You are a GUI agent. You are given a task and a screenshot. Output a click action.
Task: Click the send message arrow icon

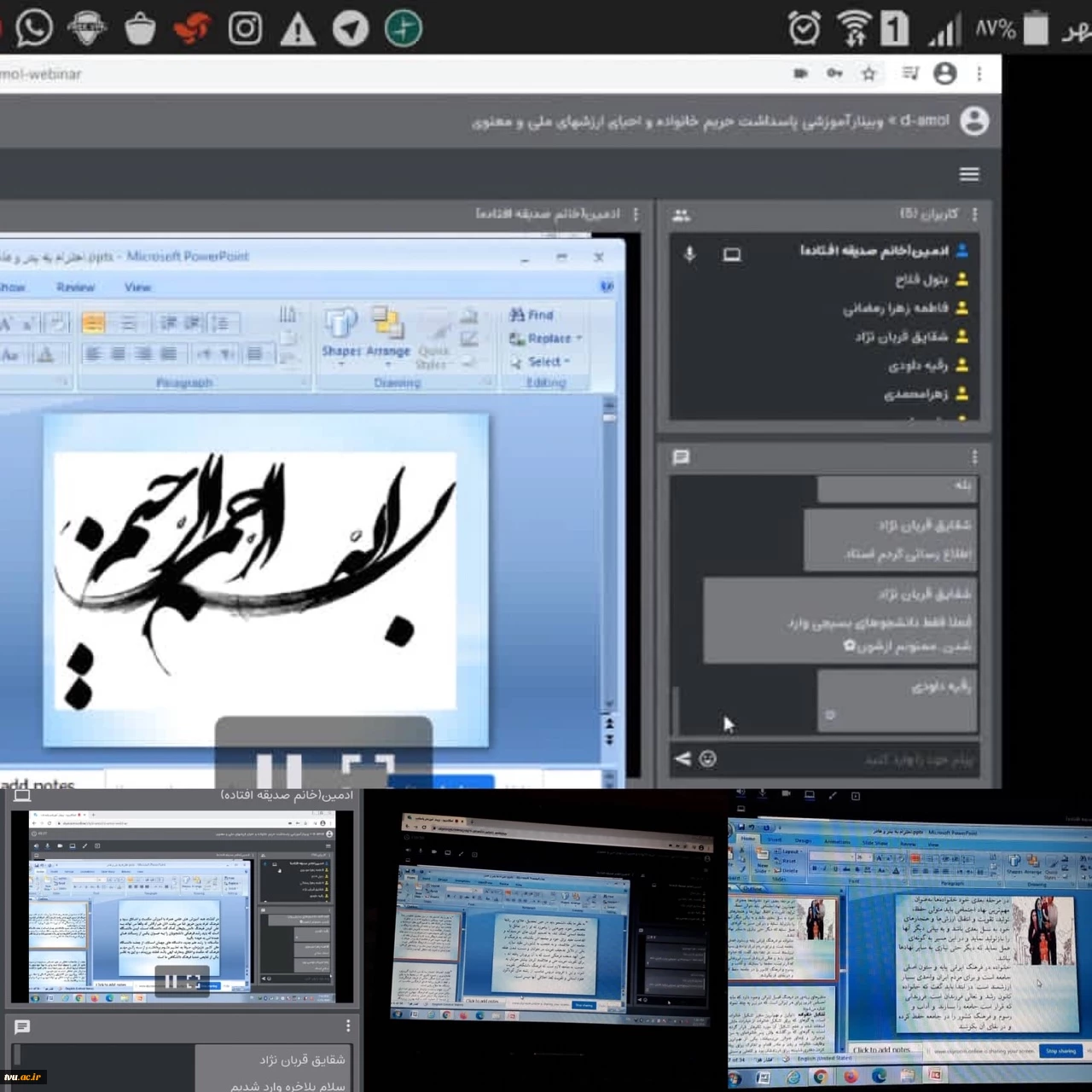682,758
